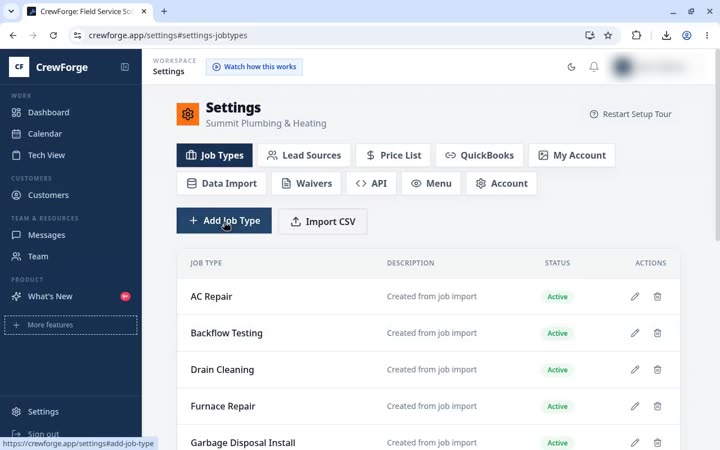The image size is (720, 450).
Task: Switch to API tab
Action: pyautogui.click(x=371, y=183)
